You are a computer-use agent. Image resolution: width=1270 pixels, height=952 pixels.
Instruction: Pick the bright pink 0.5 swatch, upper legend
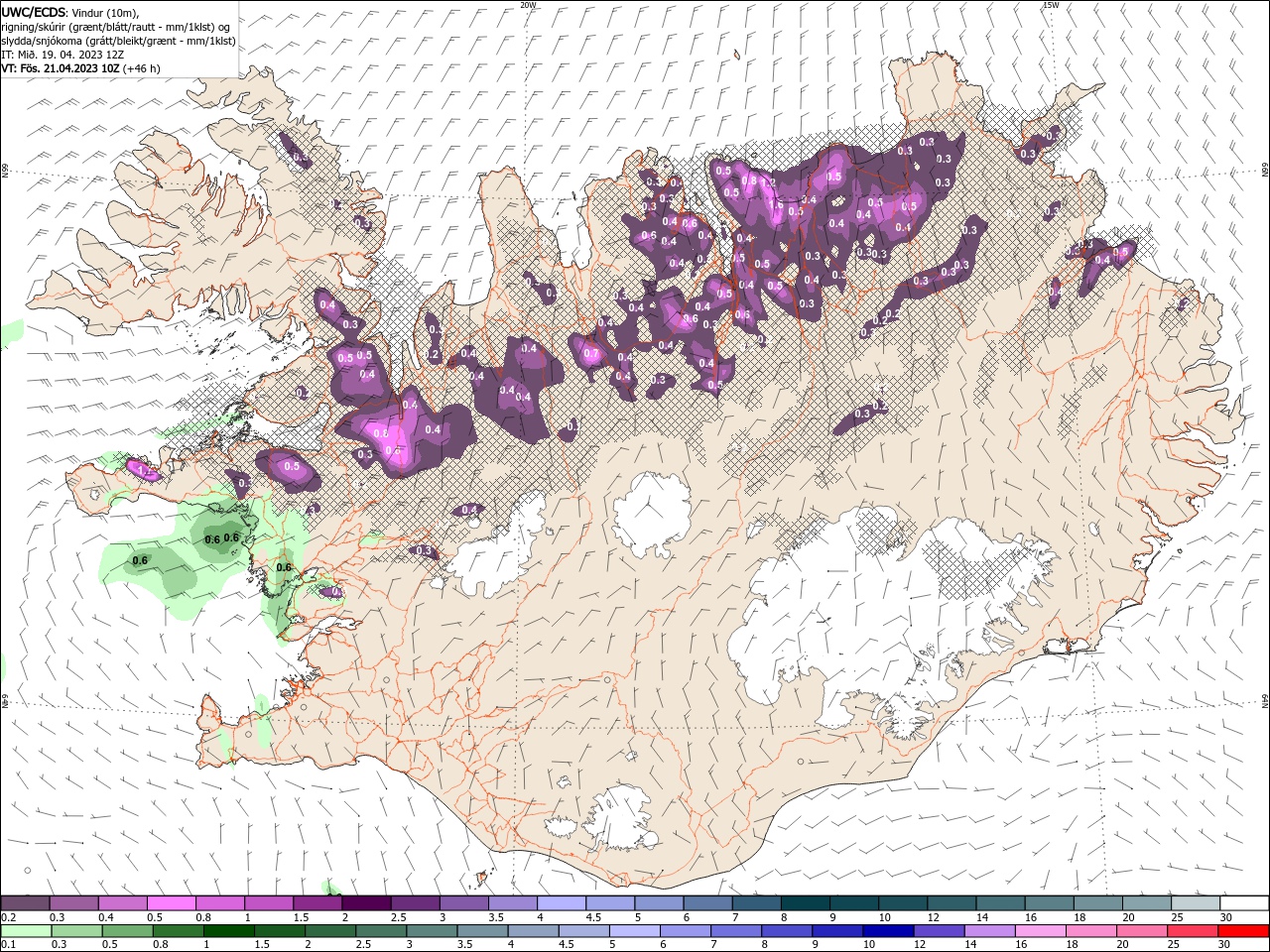(x=171, y=903)
